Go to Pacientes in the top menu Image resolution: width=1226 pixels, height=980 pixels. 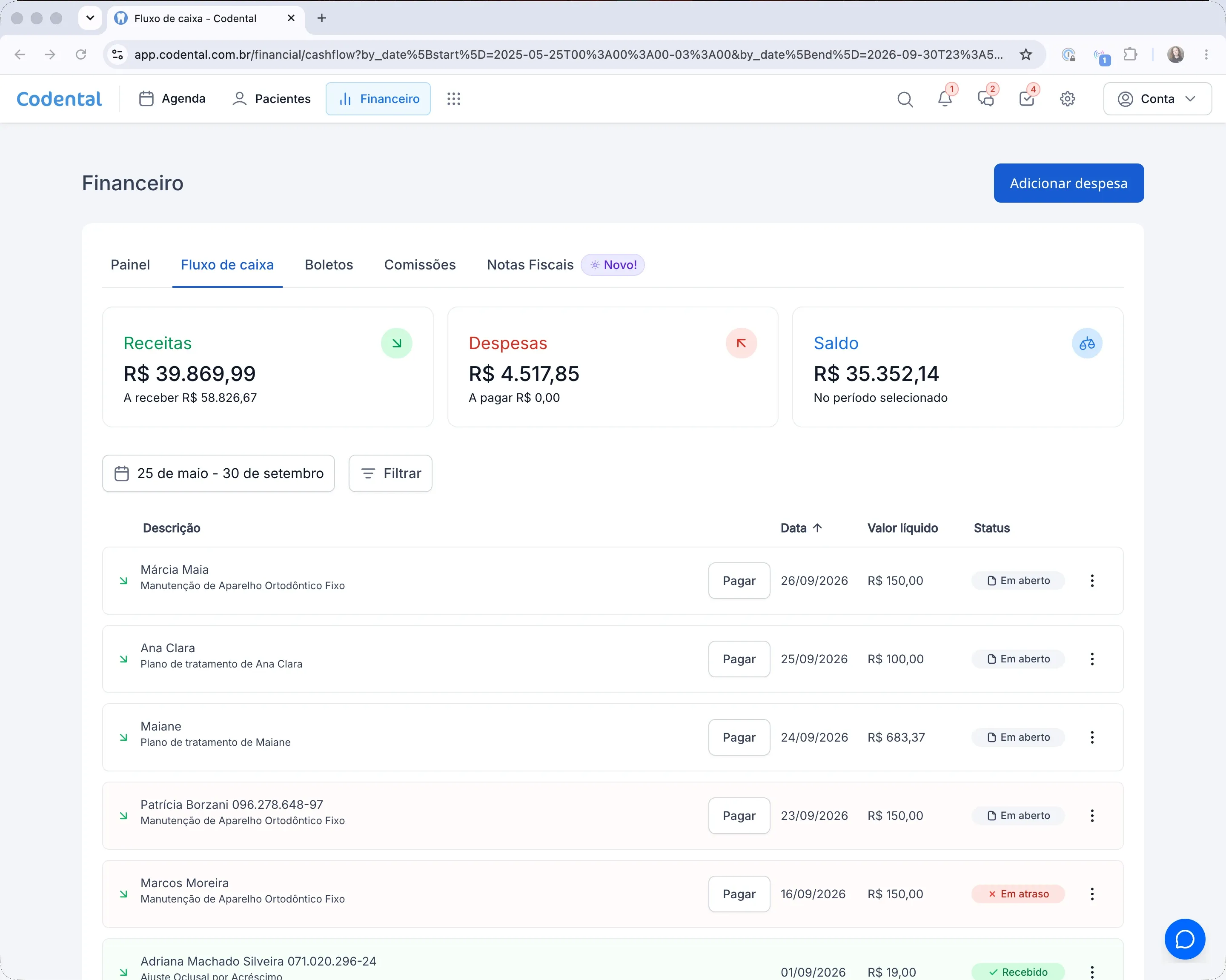[272, 99]
